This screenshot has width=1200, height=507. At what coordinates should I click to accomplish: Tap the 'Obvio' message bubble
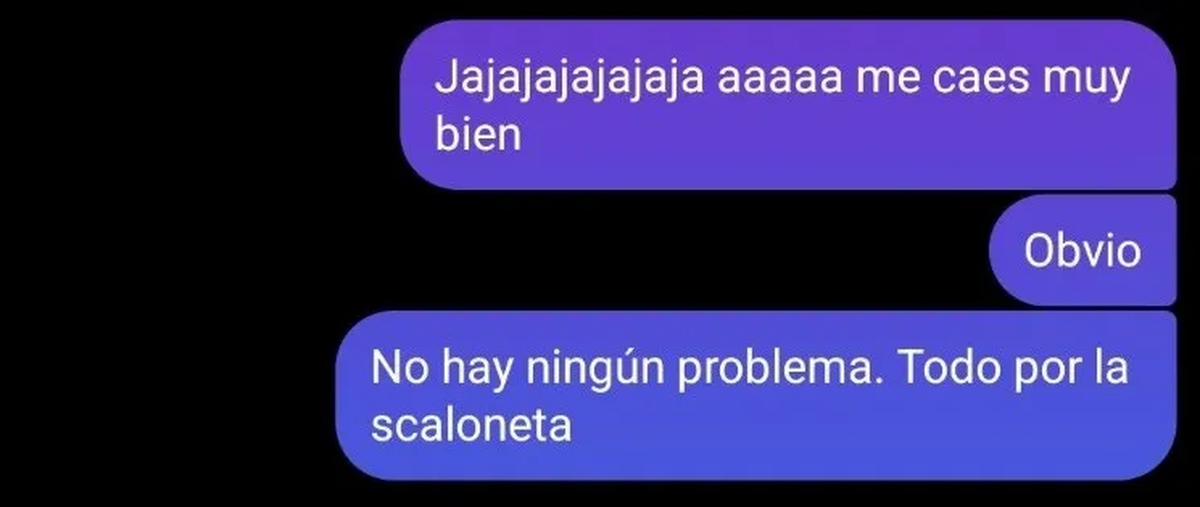coord(1082,250)
